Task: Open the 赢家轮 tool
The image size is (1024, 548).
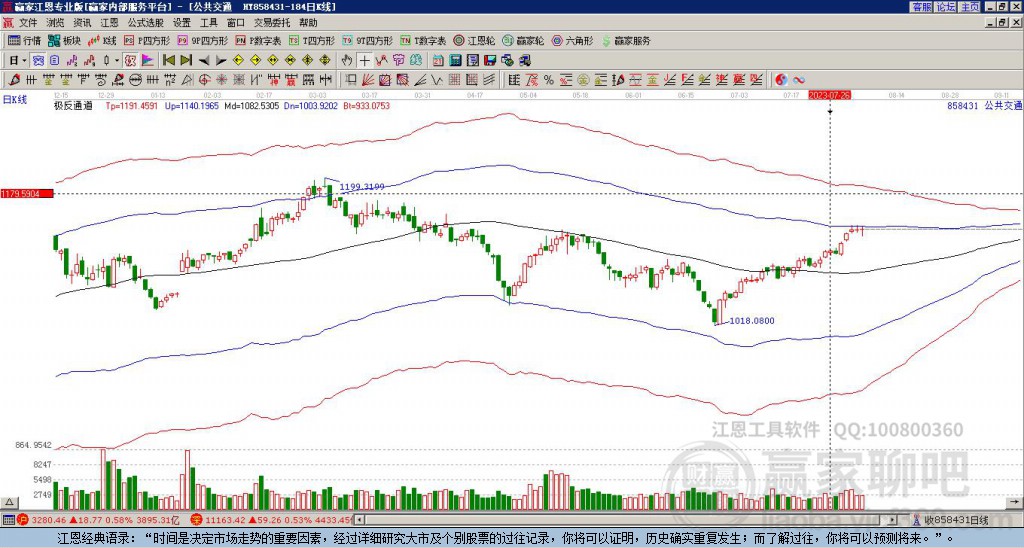Action: (x=524, y=40)
